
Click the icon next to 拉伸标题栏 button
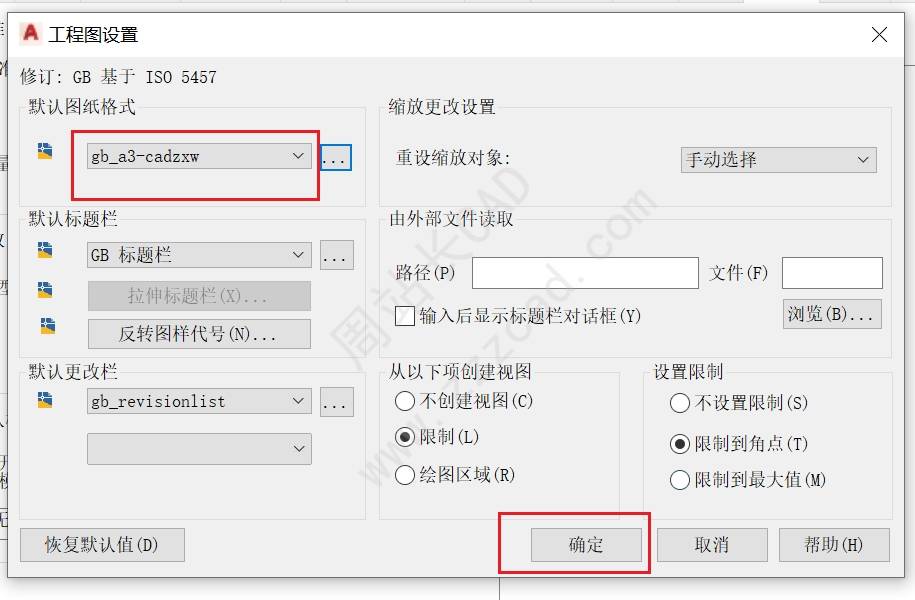(x=45, y=289)
